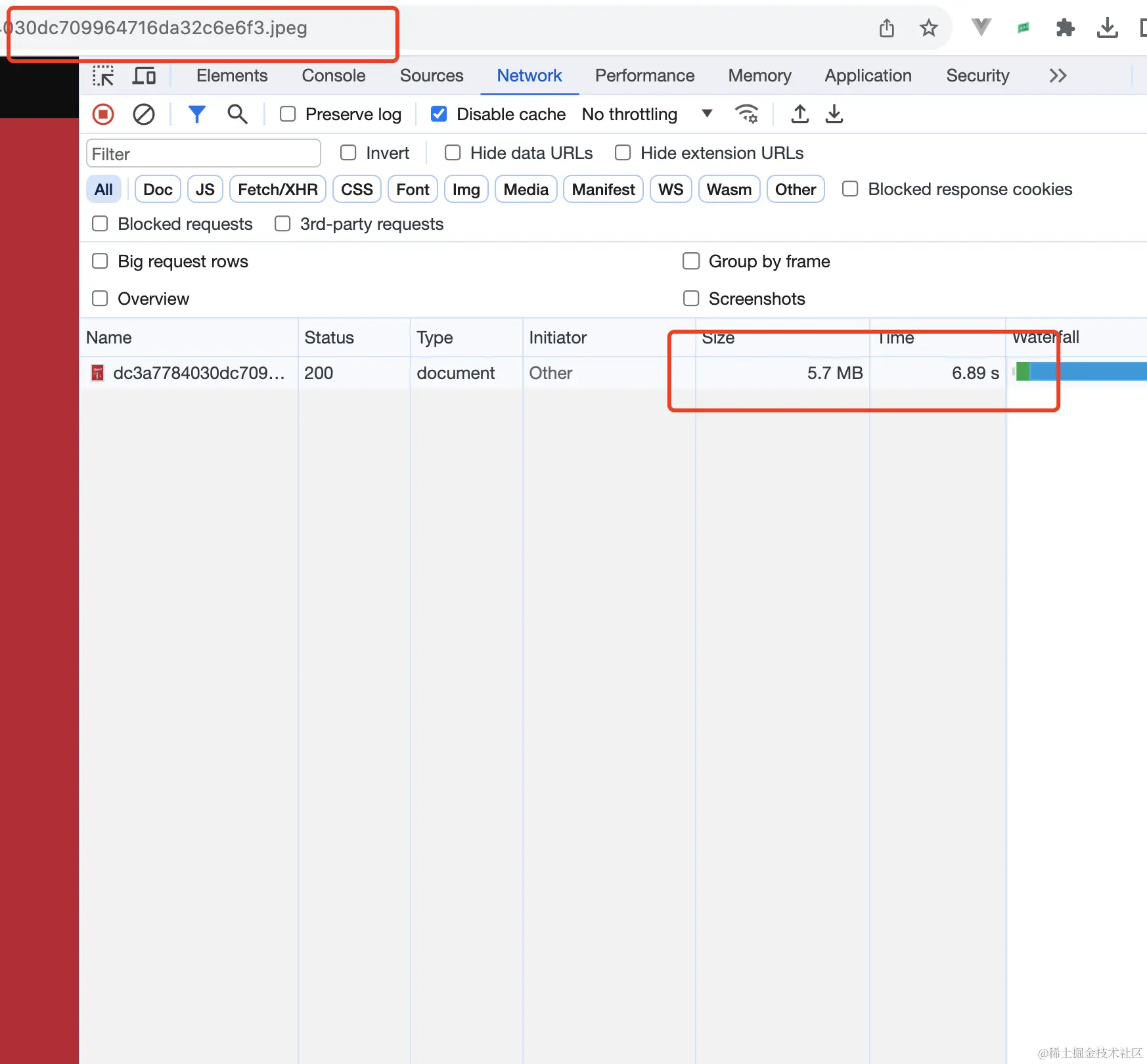Open the browser Downloads icon
Viewport: 1147px width, 1064px height.
[x=1108, y=28]
